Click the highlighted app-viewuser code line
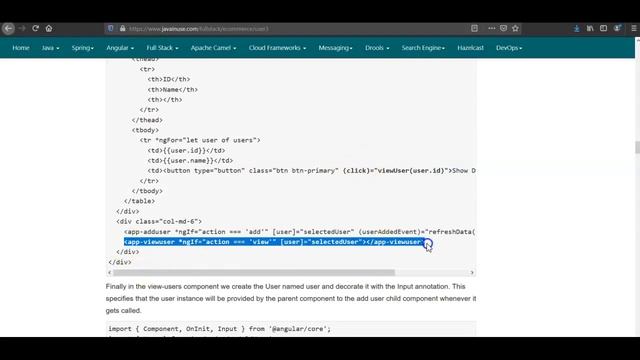This screenshot has height=360, width=640. point(274,242)
